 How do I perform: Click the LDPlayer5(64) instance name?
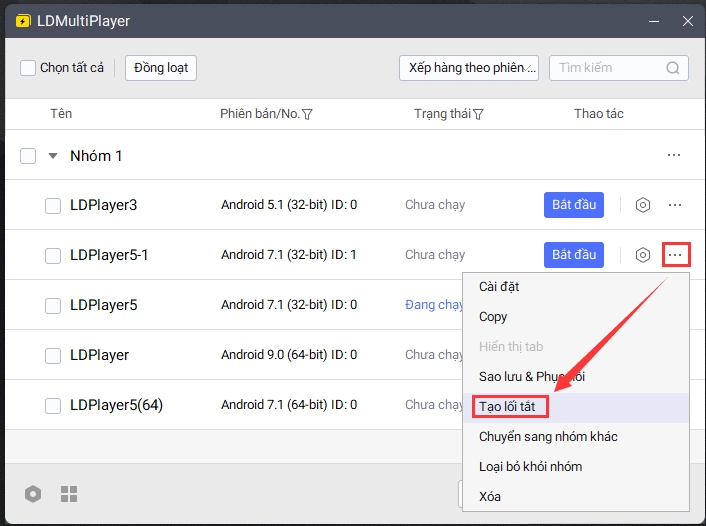(116, 405)
